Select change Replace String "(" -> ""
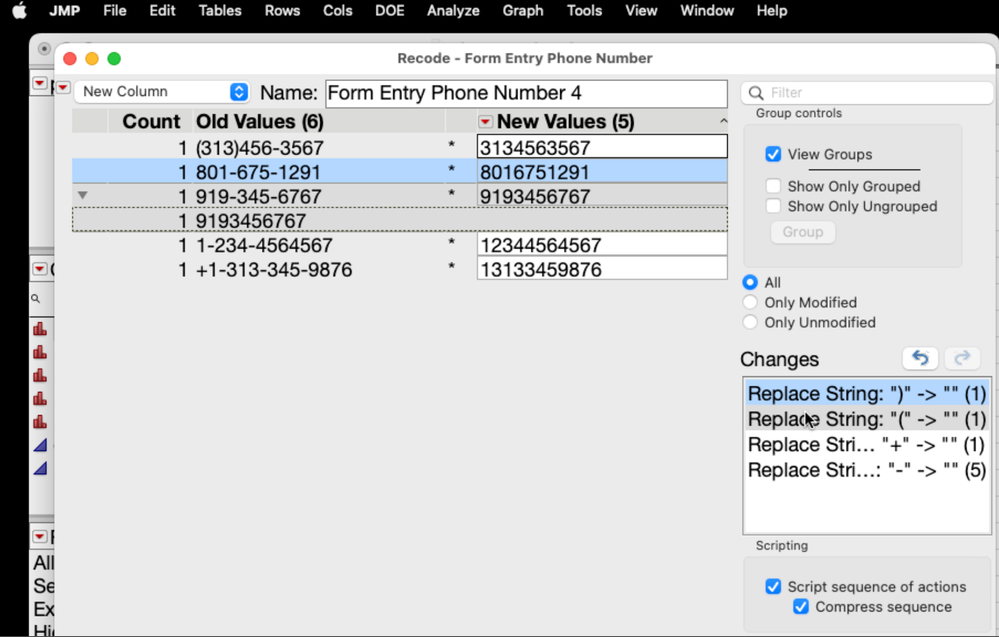 (867, 419)
